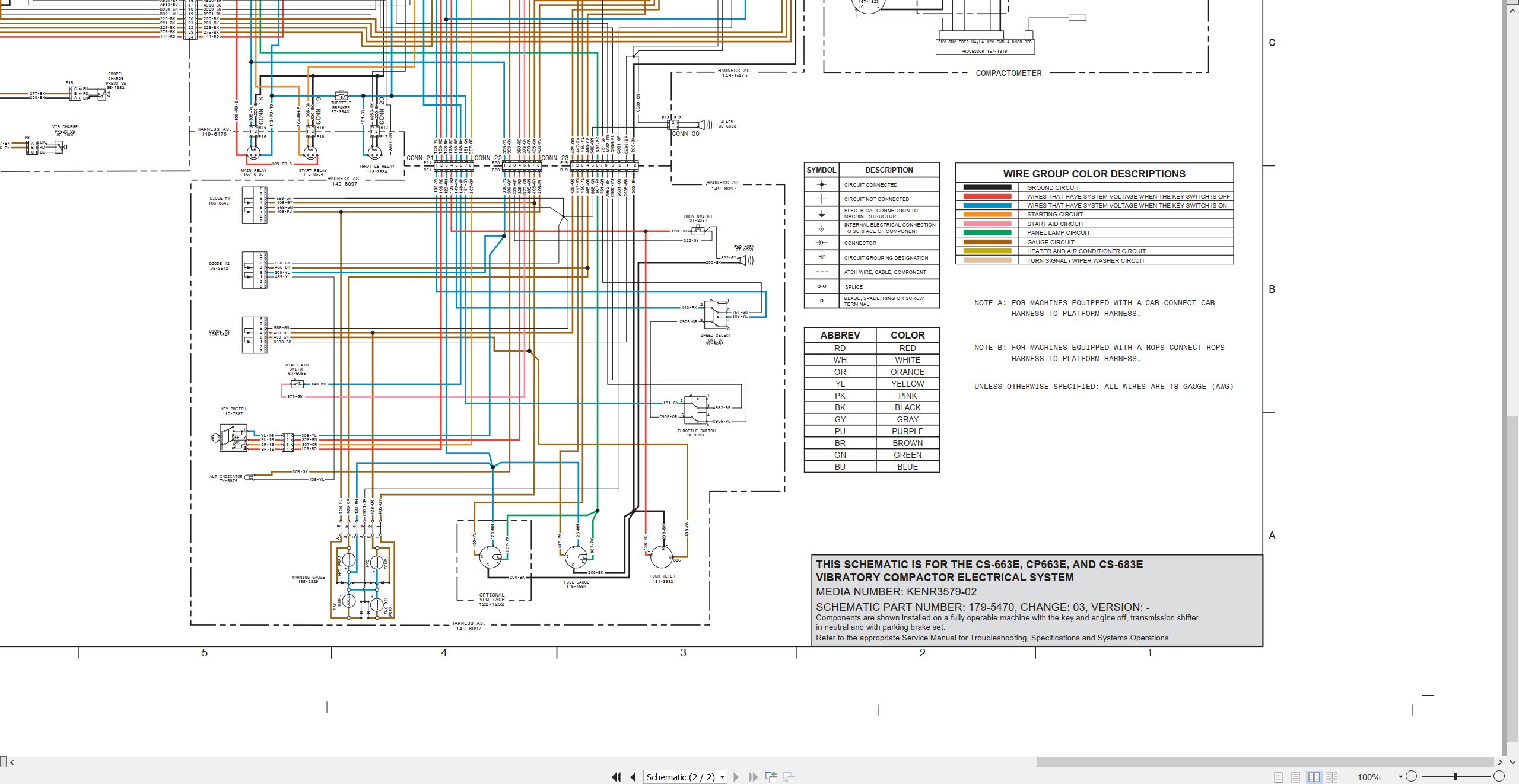Screen dimensions: 1519x784
Task: Jump to the last page
Action: coord(754,777)
